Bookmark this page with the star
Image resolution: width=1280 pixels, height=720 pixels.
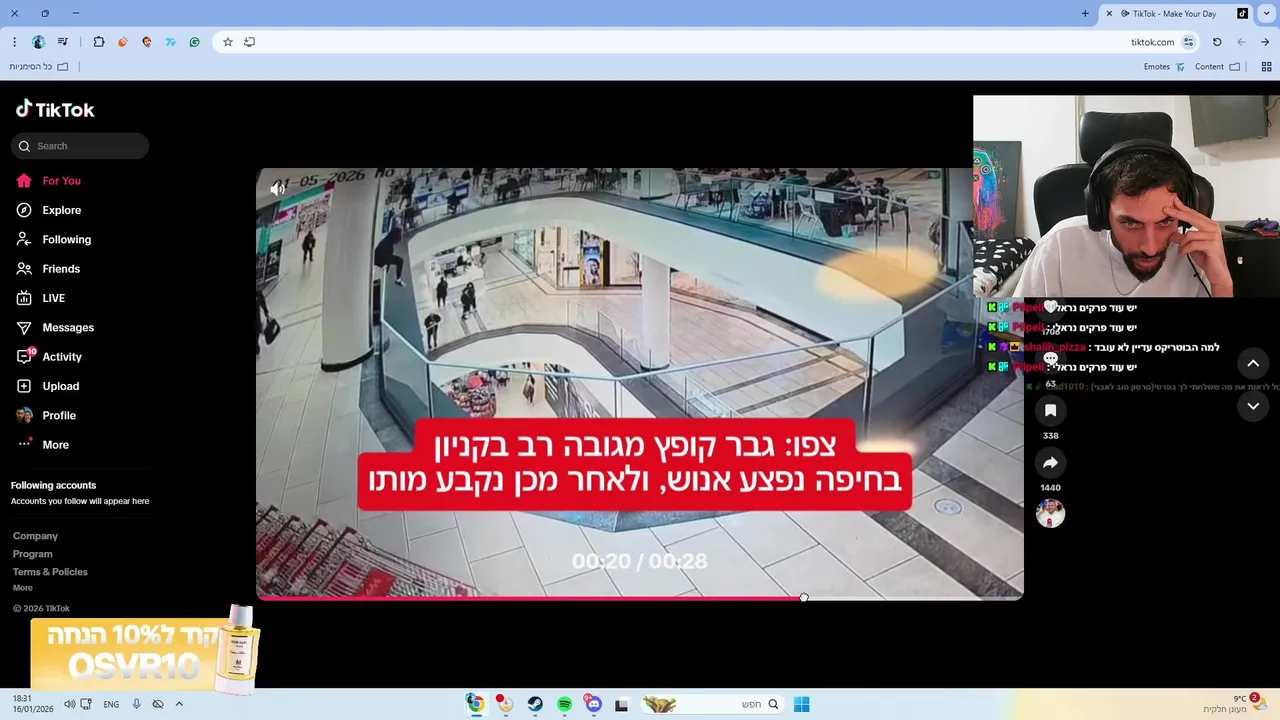228,42
